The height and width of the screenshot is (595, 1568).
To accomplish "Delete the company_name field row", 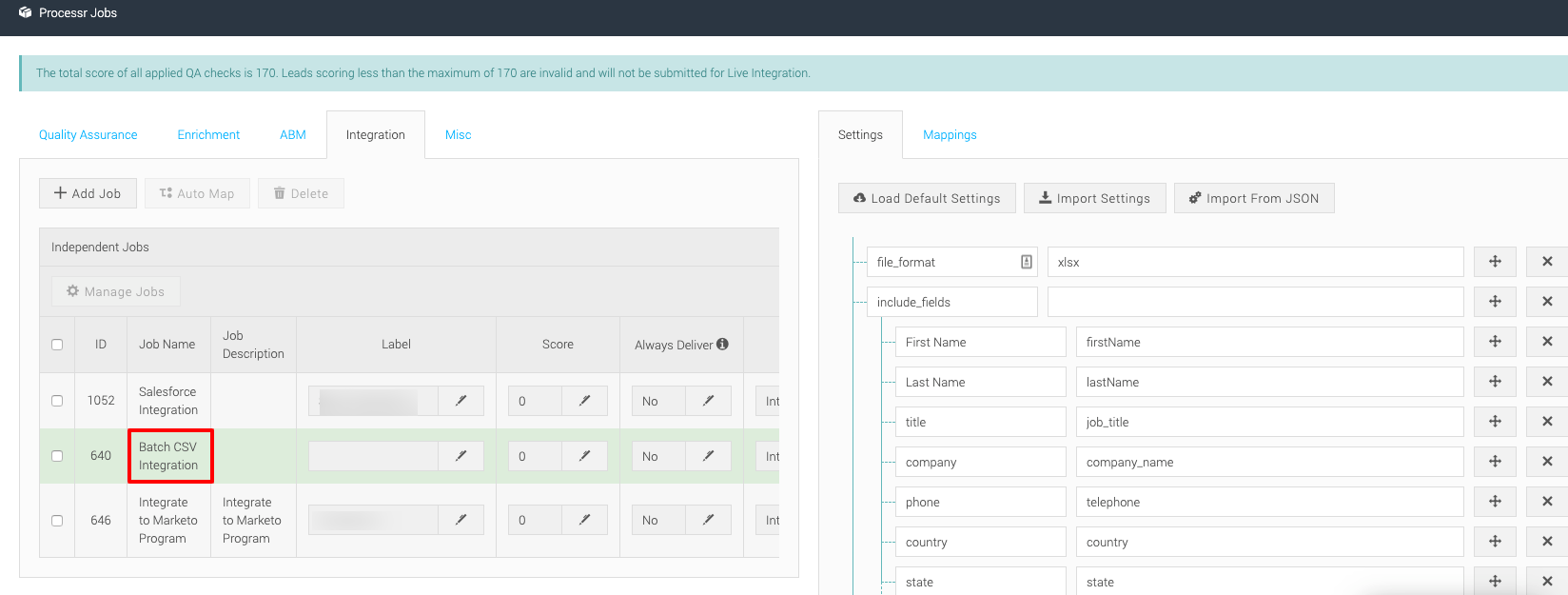I will pyautogui.click(x=1547, y=462).
